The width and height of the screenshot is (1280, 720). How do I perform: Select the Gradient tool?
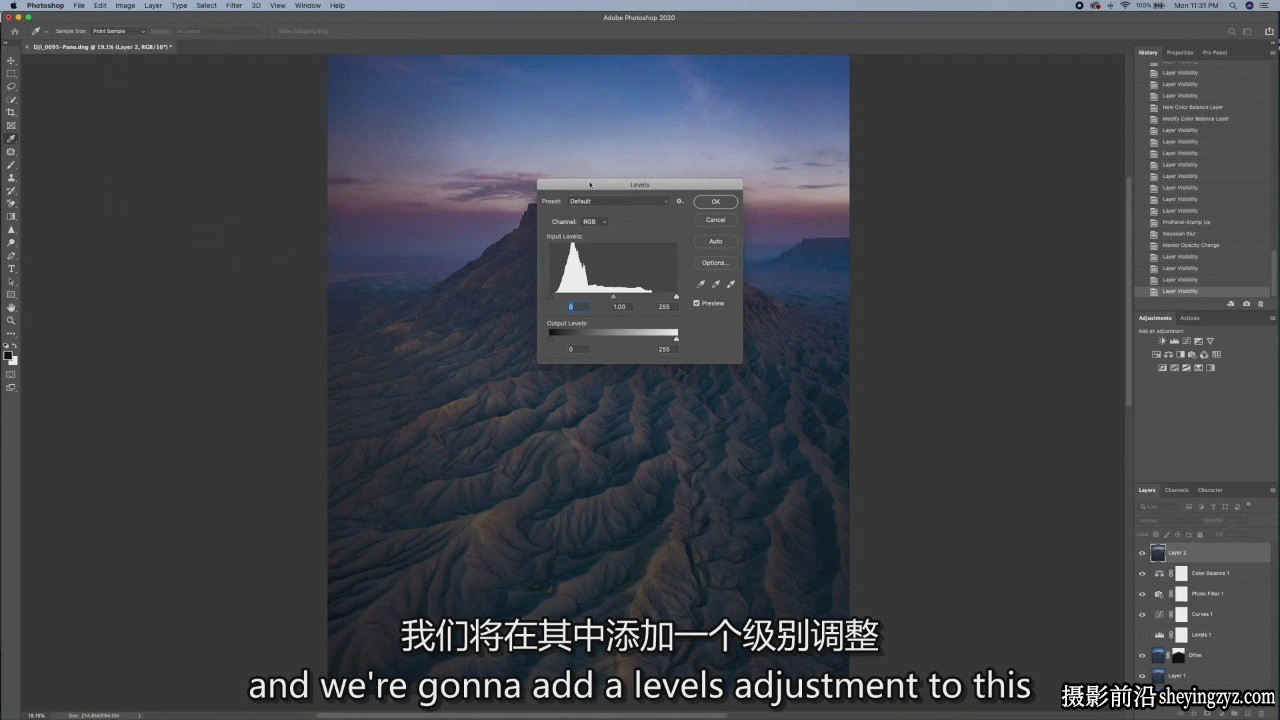click(11, 217)
